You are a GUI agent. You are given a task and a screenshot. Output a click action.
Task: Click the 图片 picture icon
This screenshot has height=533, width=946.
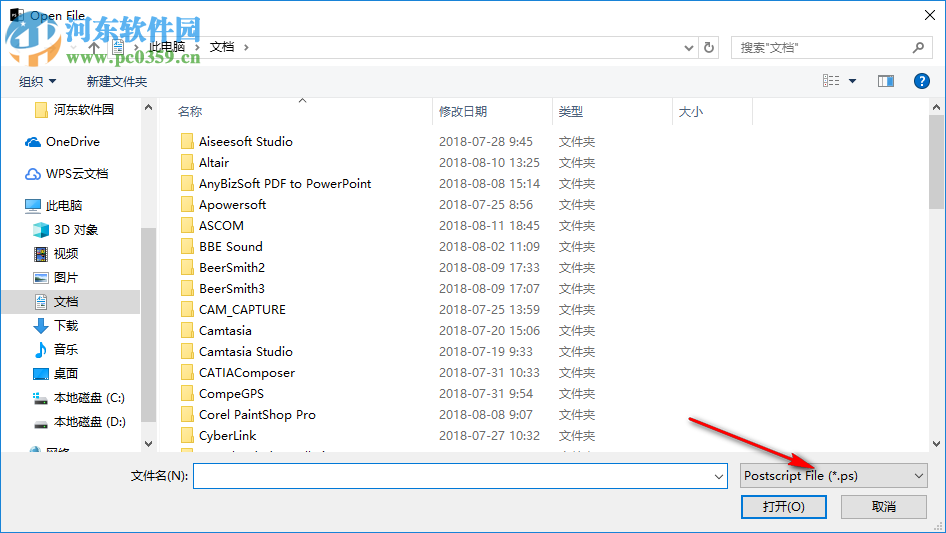pos(40,278)
